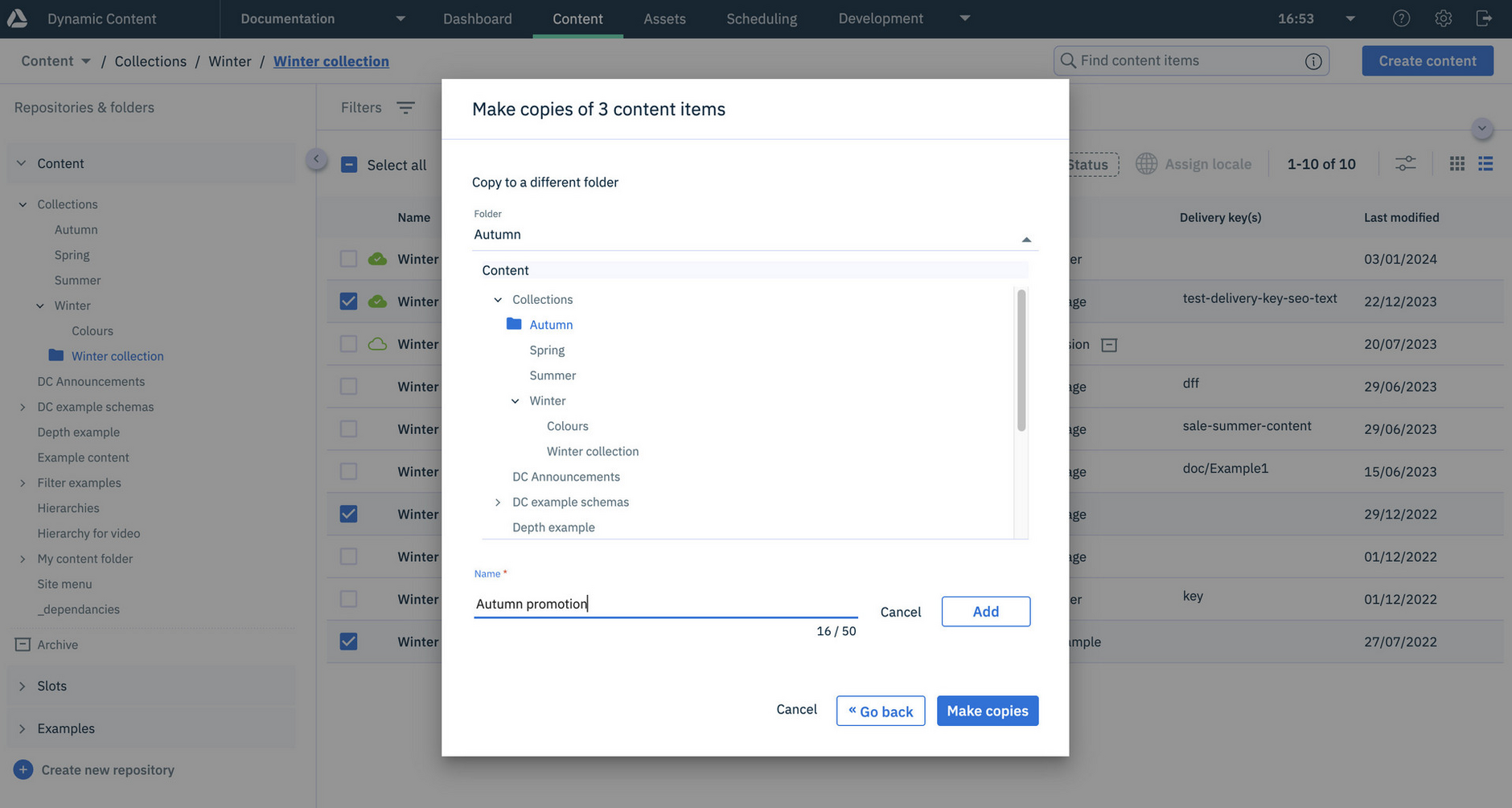Click the Archive box icon
Viewport: 1512px width, 808px height.
click(23, 645)
